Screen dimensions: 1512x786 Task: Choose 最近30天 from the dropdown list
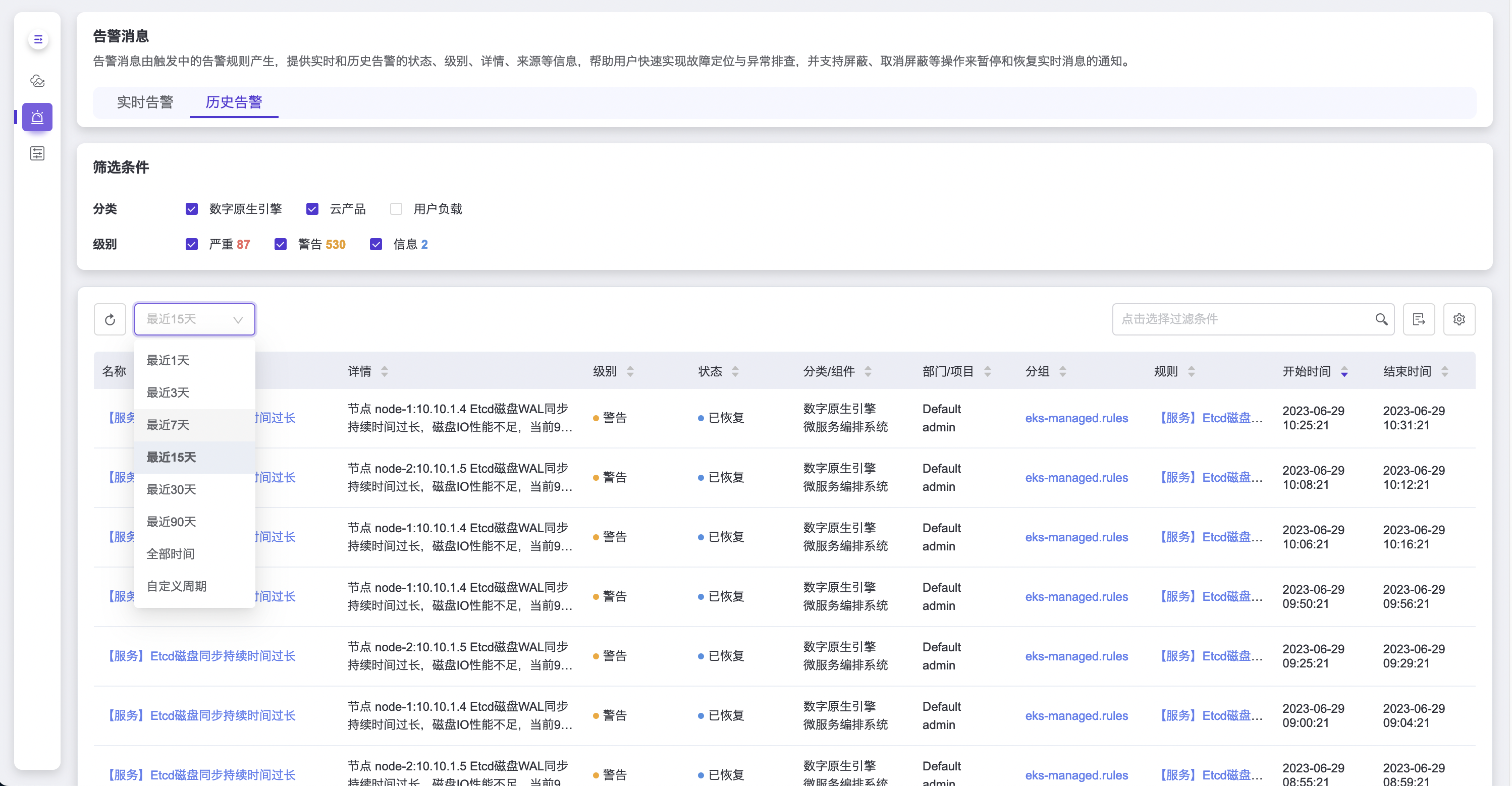171,489
